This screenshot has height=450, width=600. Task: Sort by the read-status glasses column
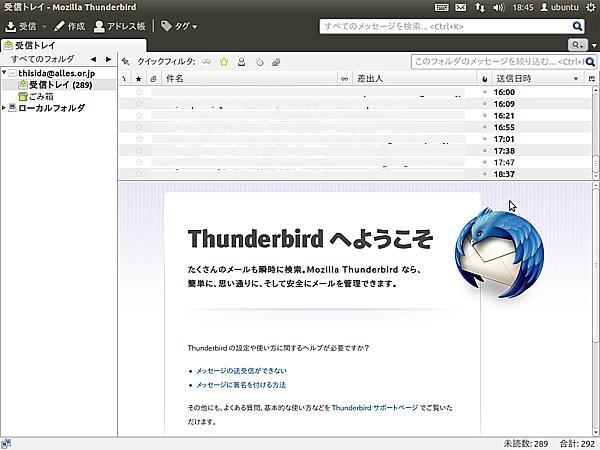tap(344, 79)
